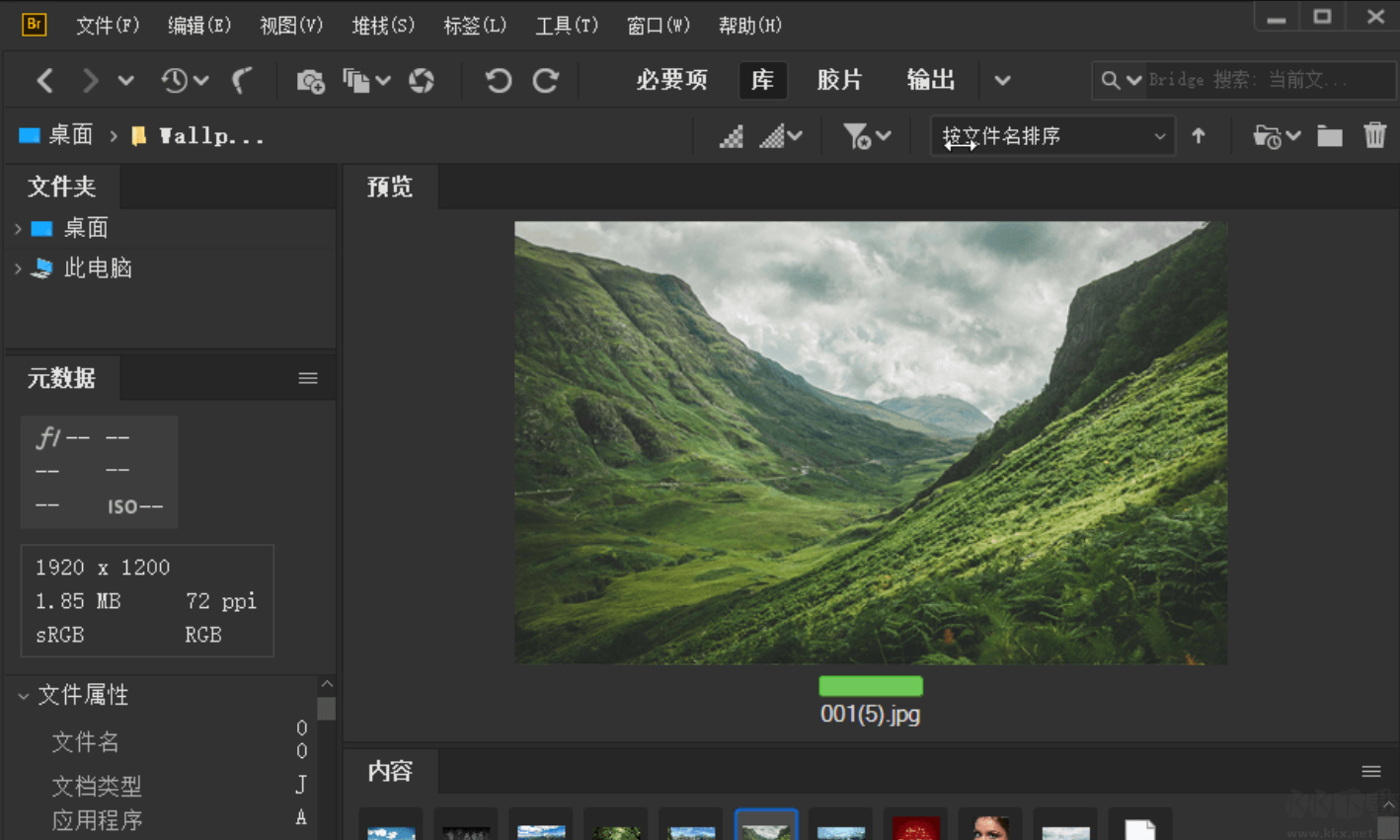This screenshot has height=840, width=1400.
Task: Click the 必要项 workspace button
Action: click(671, 80)
